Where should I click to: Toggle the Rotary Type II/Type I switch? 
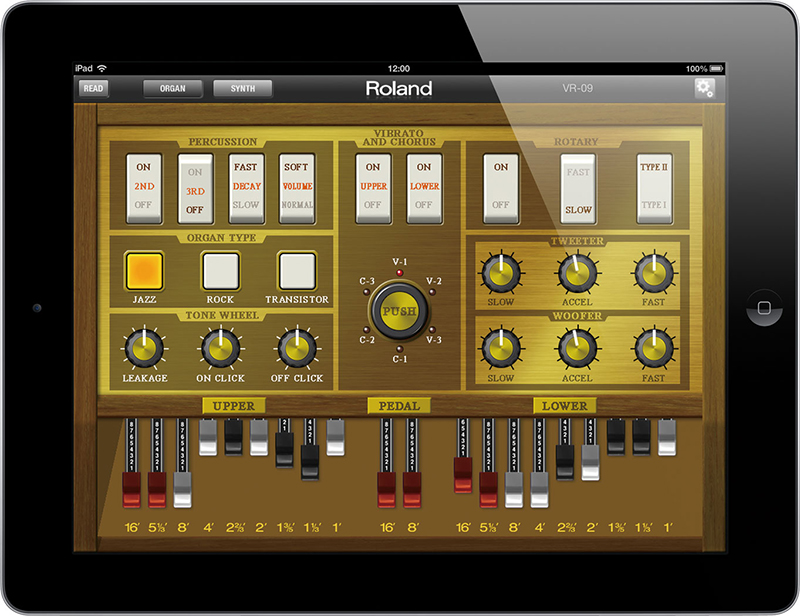tap(654, 185)
